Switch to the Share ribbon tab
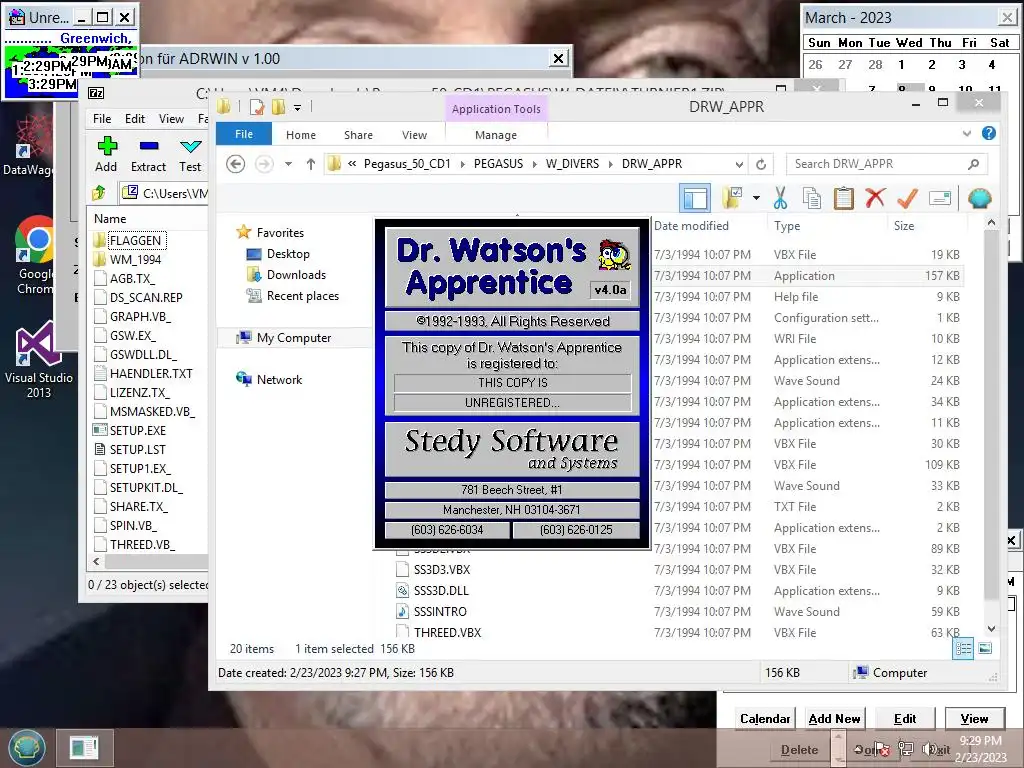 pyautogui.click(x=359, y=135)
